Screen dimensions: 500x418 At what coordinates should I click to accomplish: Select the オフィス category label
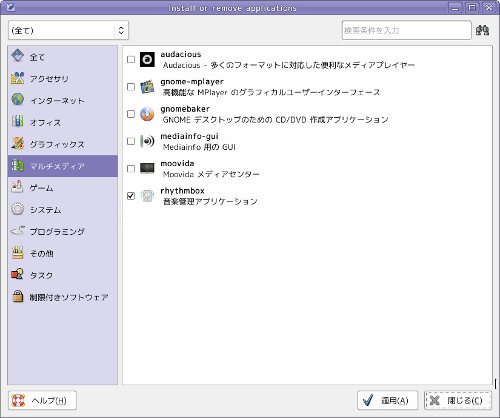coord(45,122)
